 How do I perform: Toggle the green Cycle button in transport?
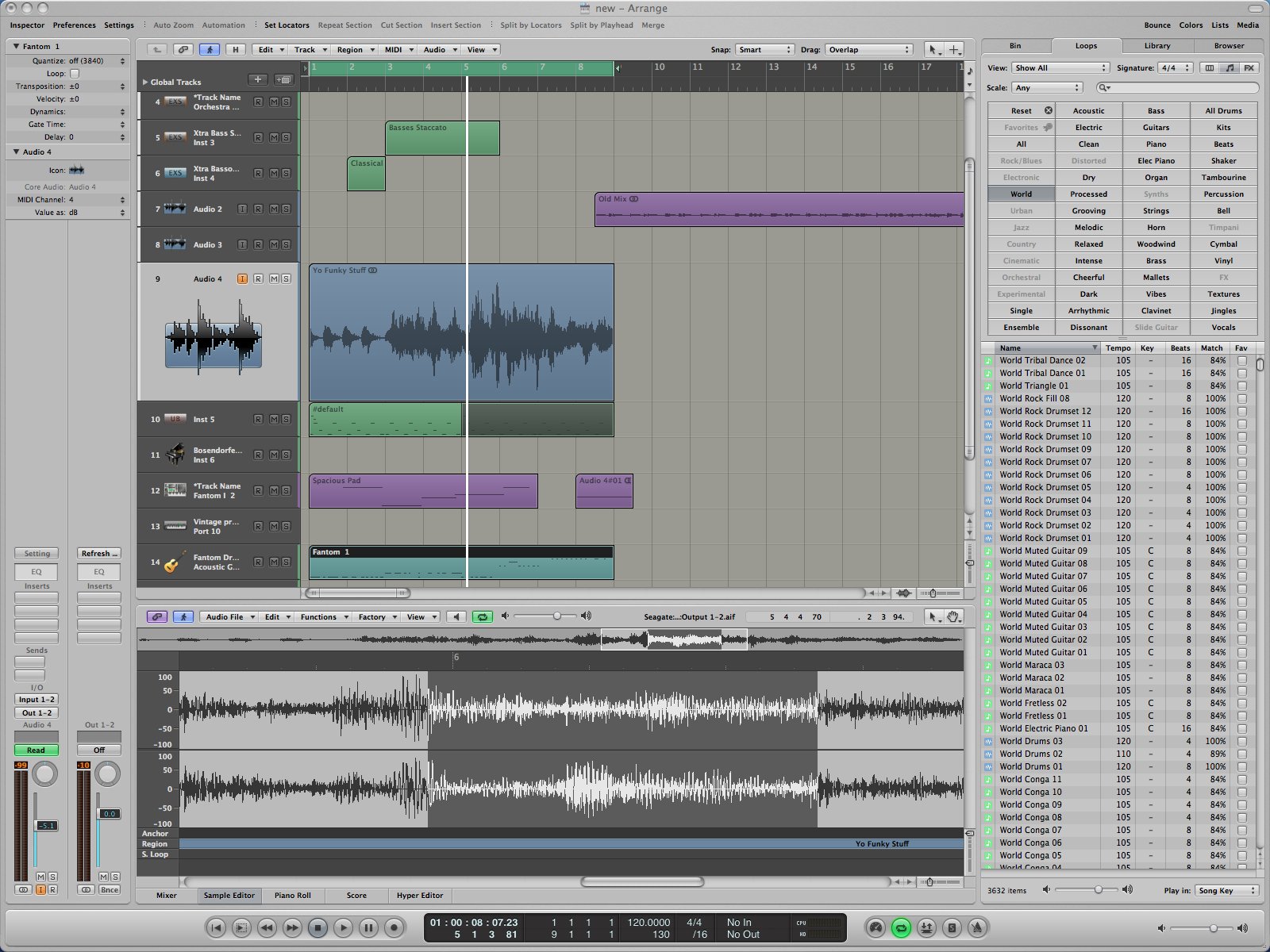(901, 927)
